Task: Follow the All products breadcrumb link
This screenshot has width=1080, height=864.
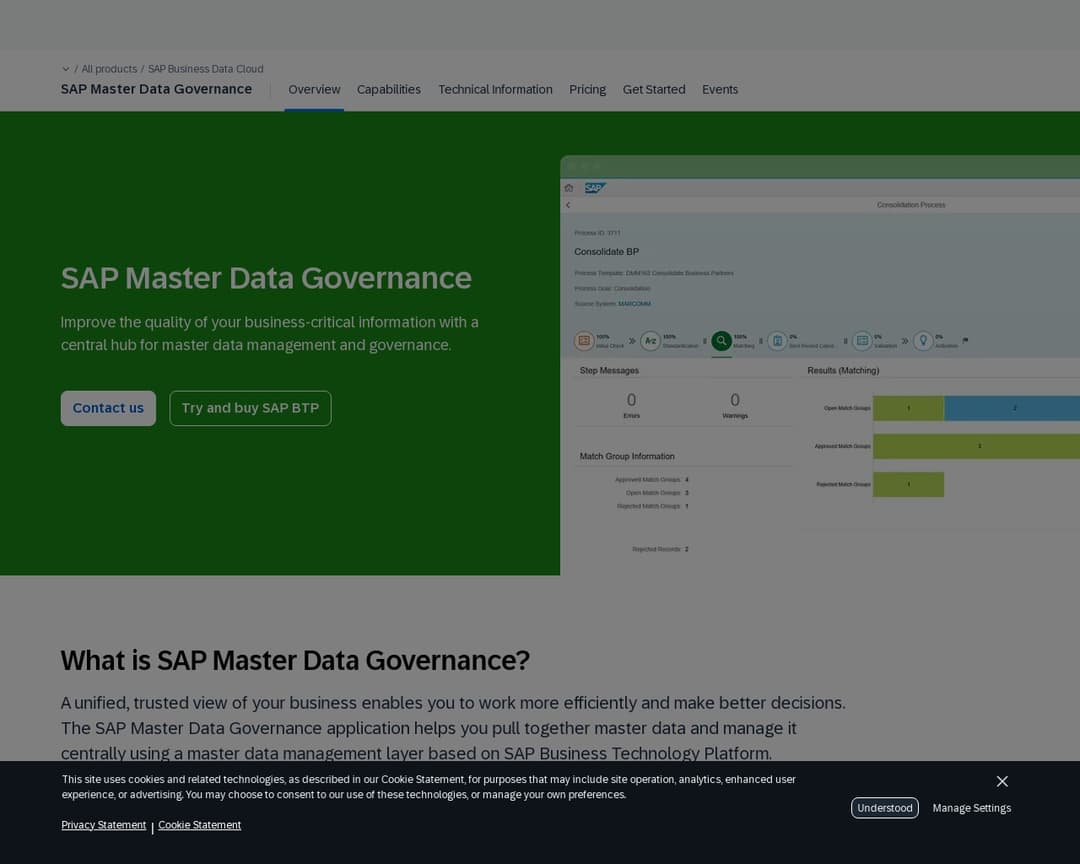Action: click(x=110, y=69)
